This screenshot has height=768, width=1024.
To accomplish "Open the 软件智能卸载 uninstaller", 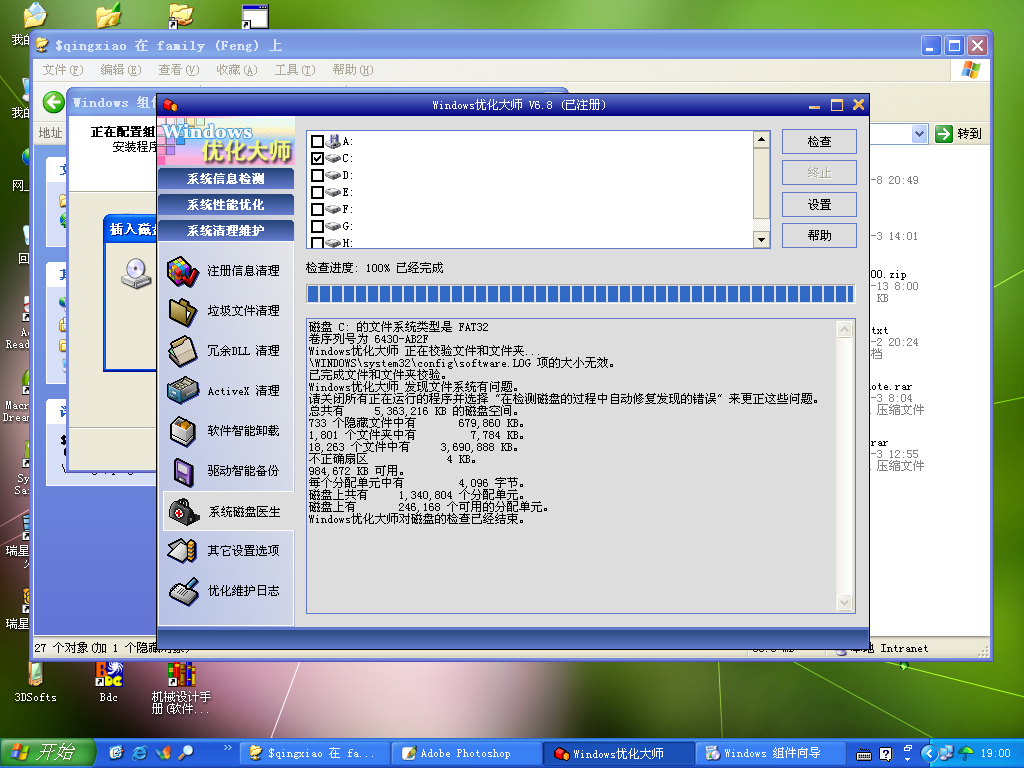I will (225, 431).
